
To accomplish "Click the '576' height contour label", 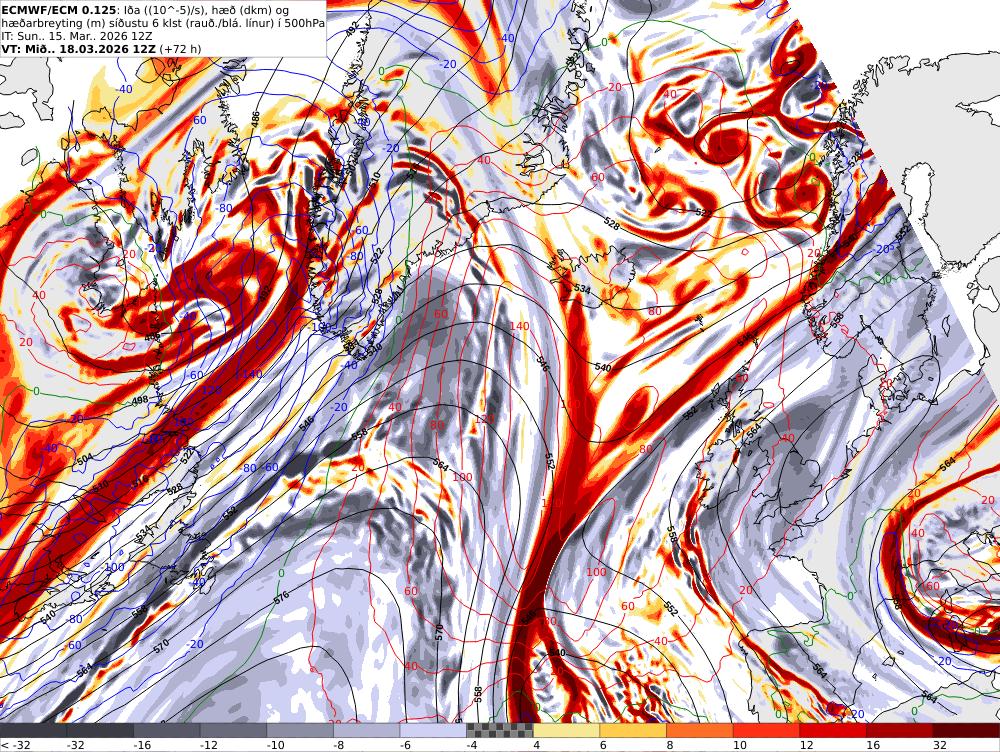I will 281,599.
